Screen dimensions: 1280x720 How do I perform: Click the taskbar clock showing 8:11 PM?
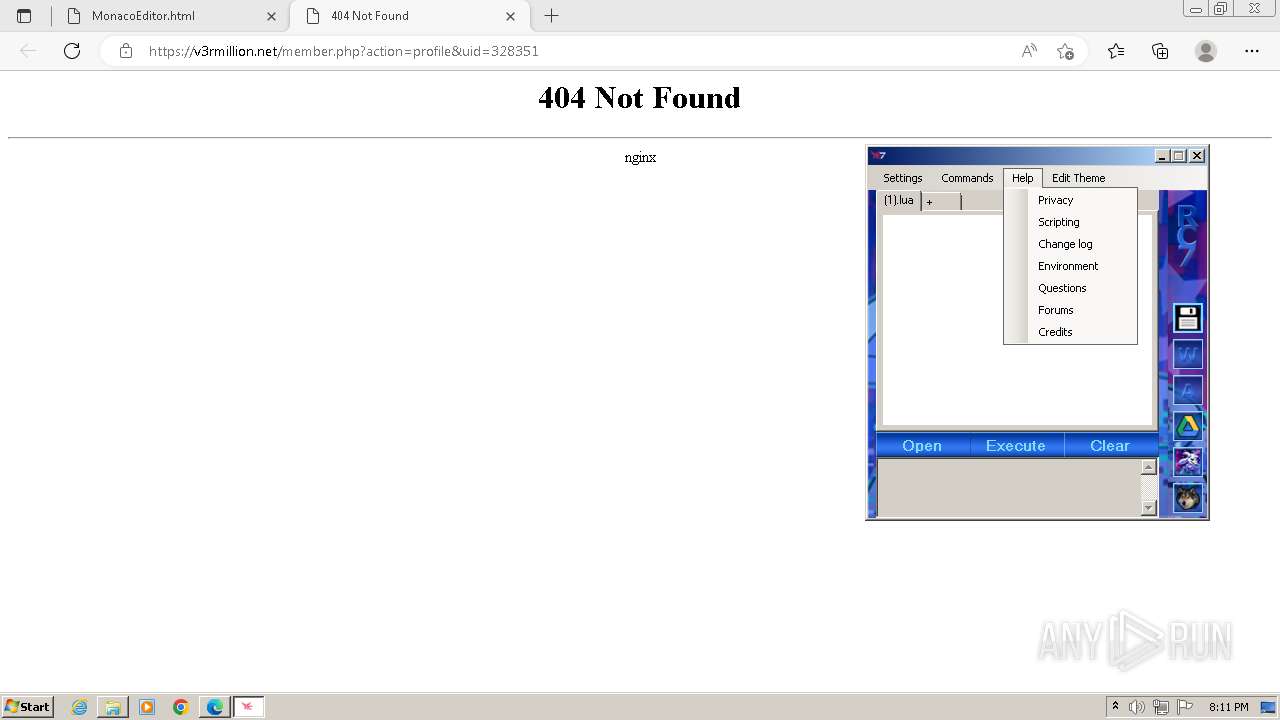tap(1228, 707)
